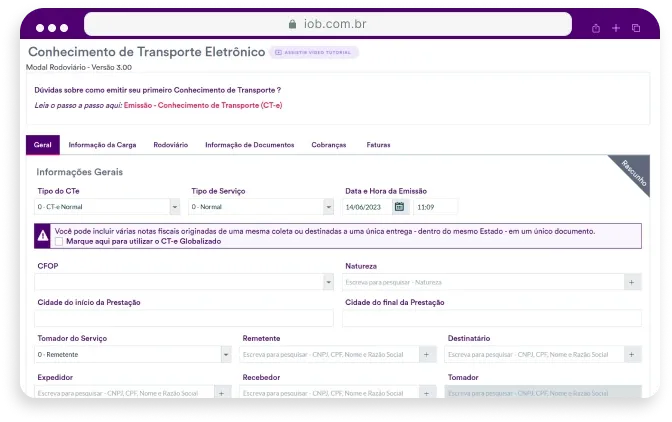This screenshot has width=672, height=422.
Task: Click the browser tabs overview icon
Action: (x=636, y=28)
